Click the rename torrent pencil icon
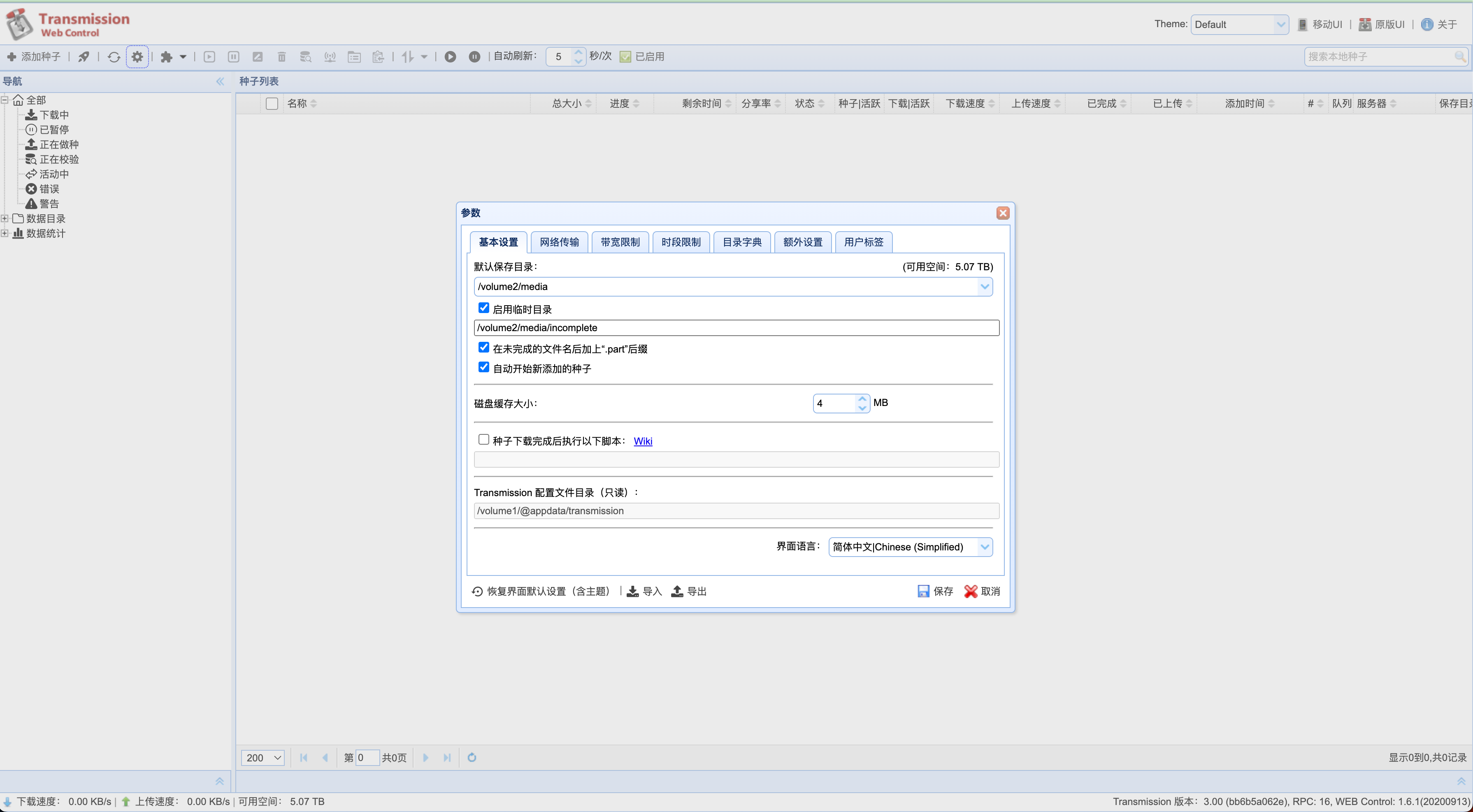This screenshot has height=812, width=1473. (x=257, y=57)
